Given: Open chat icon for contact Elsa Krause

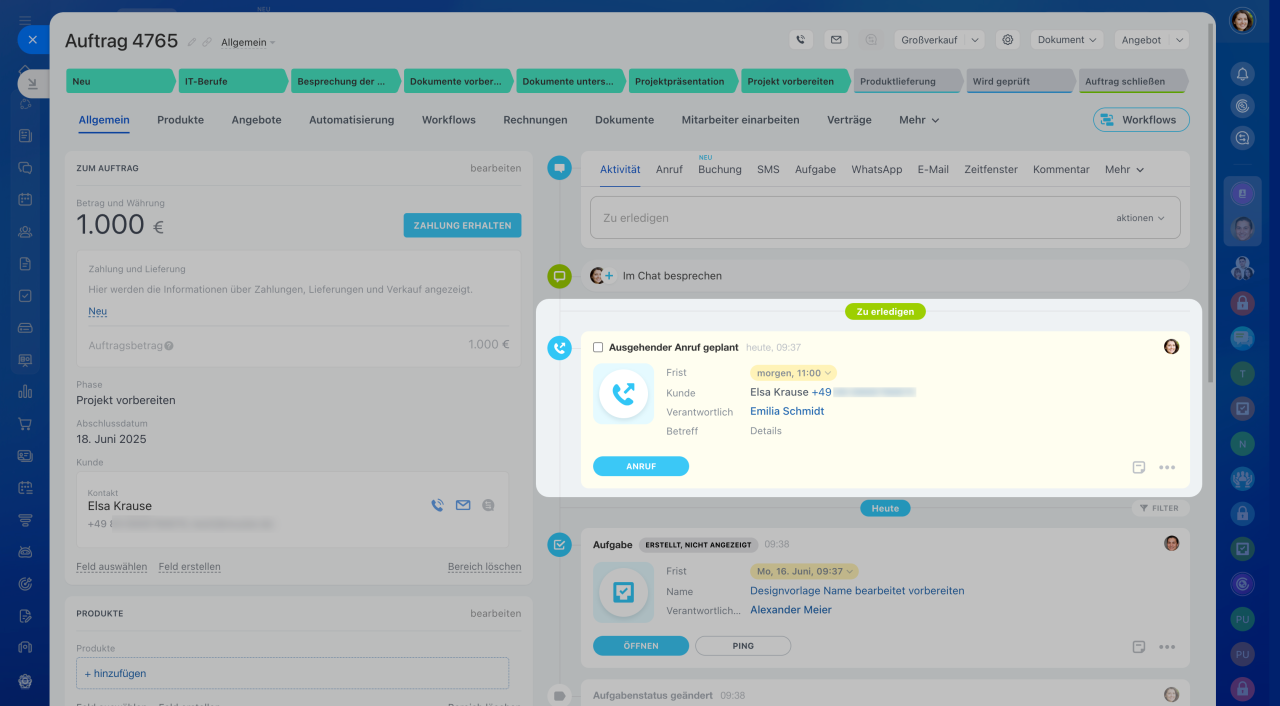Looking at the screenshot, I should pyautogui.click(x=488, y=505).
